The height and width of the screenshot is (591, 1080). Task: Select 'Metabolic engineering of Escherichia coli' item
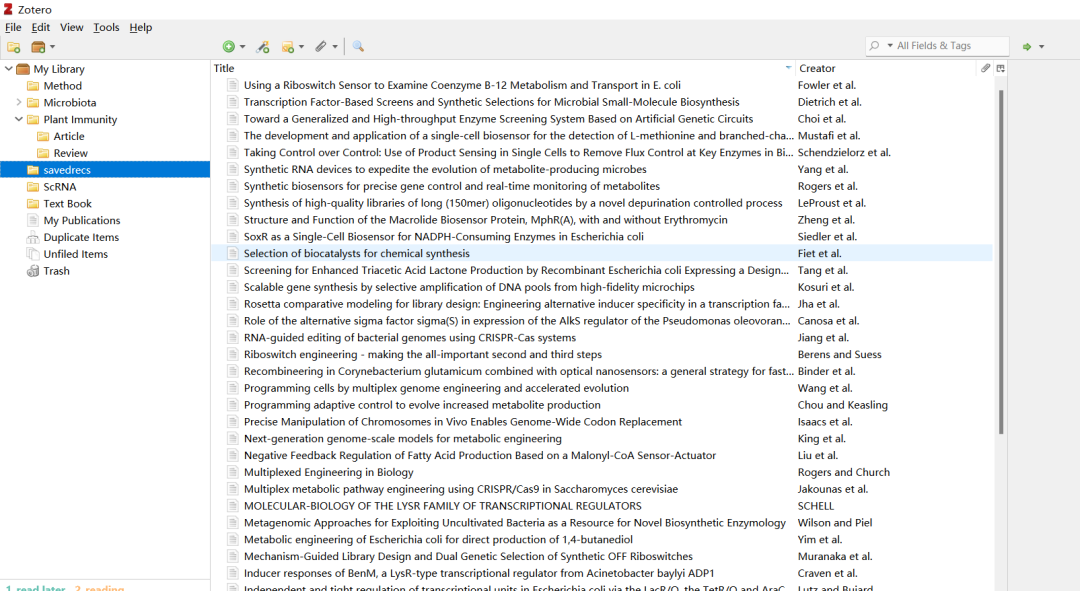tap(438, 540)
